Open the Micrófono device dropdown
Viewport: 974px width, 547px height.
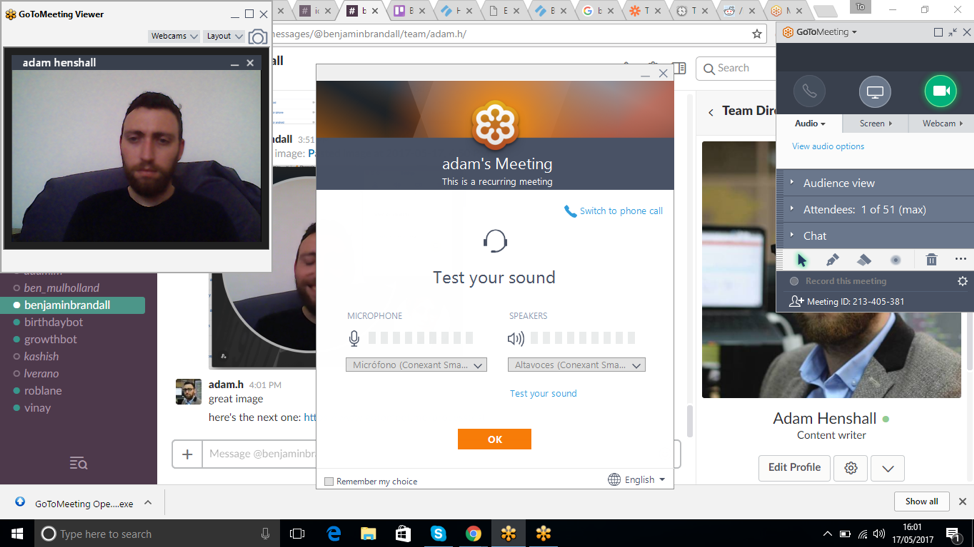[x=416, y=365]
